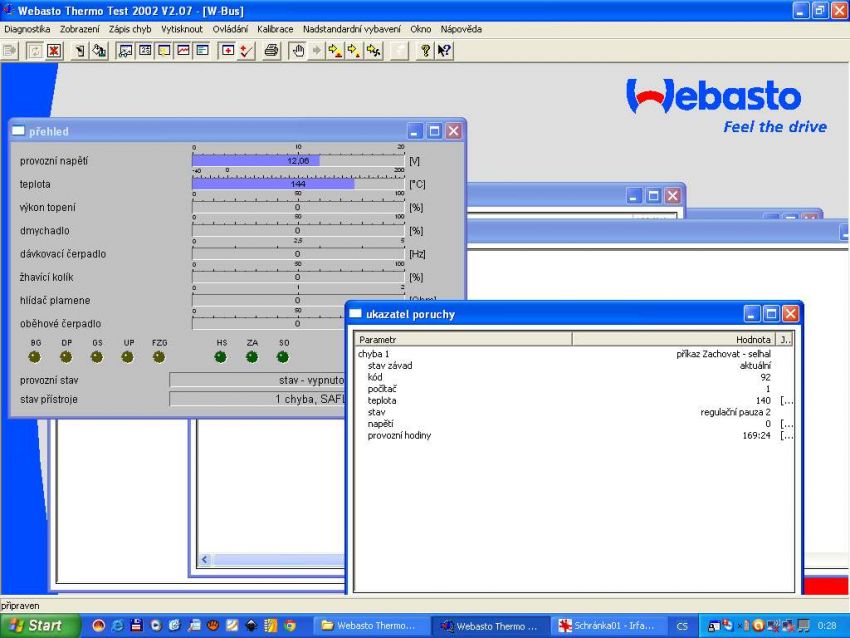This screenshot has width=850, height=638.
Task: Click the teplota bar showing 144
Action: [x=298, y=184]
